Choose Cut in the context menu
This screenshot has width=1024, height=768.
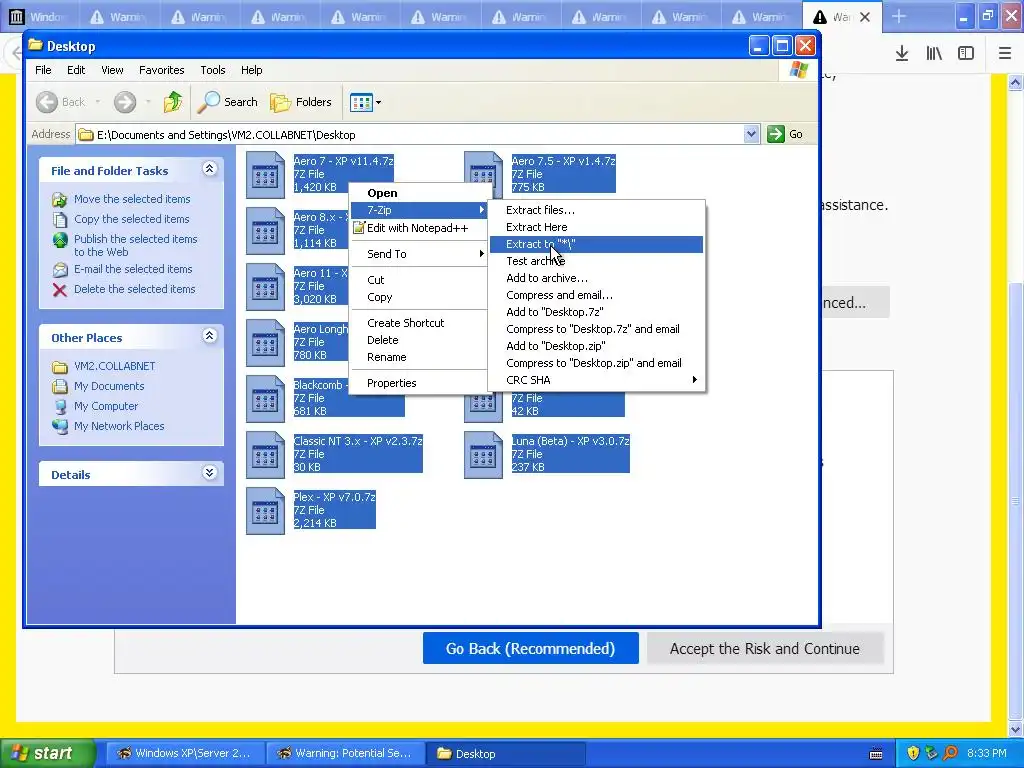pos(419,280)
